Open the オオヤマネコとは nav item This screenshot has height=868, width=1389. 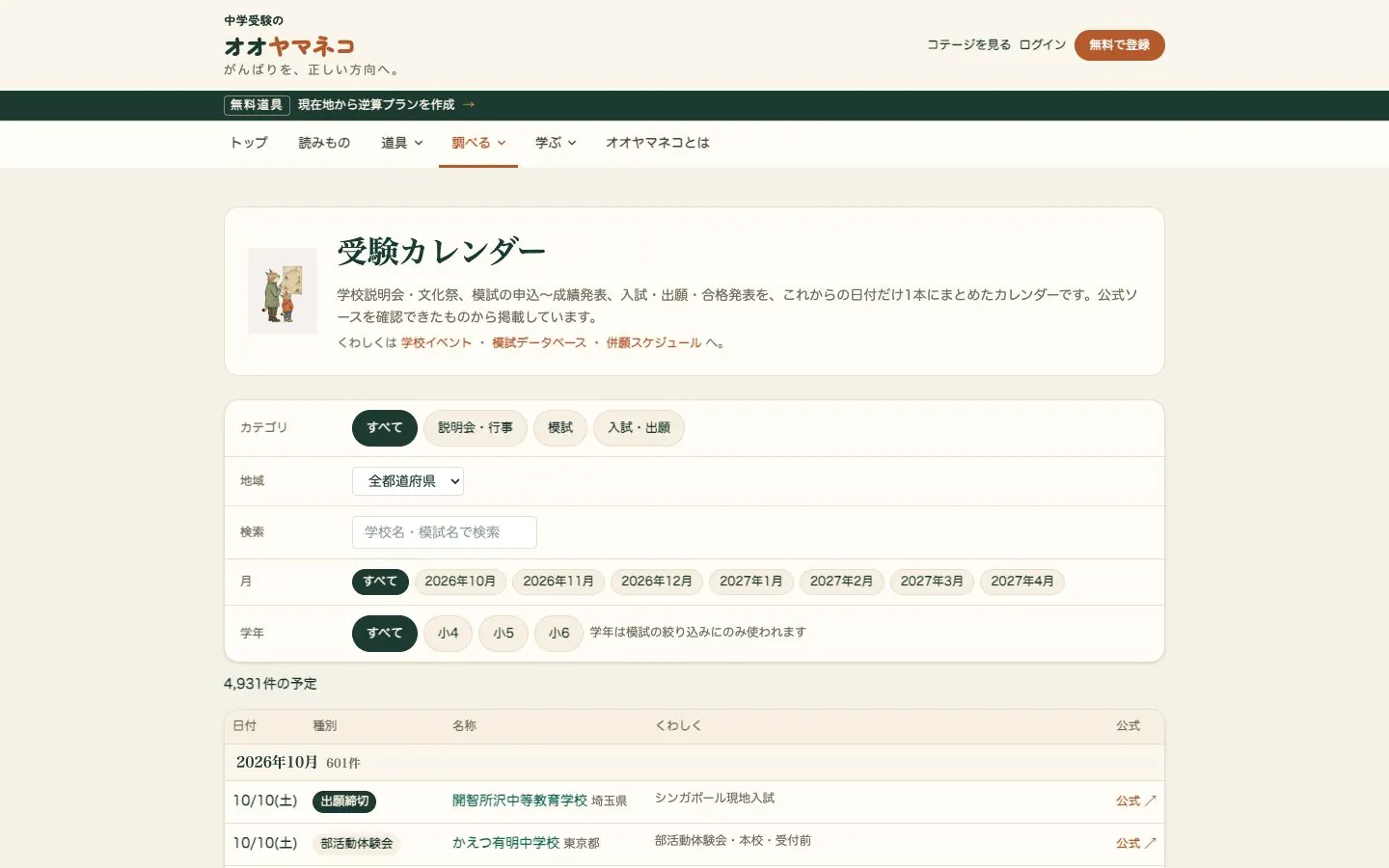(658, 143)
